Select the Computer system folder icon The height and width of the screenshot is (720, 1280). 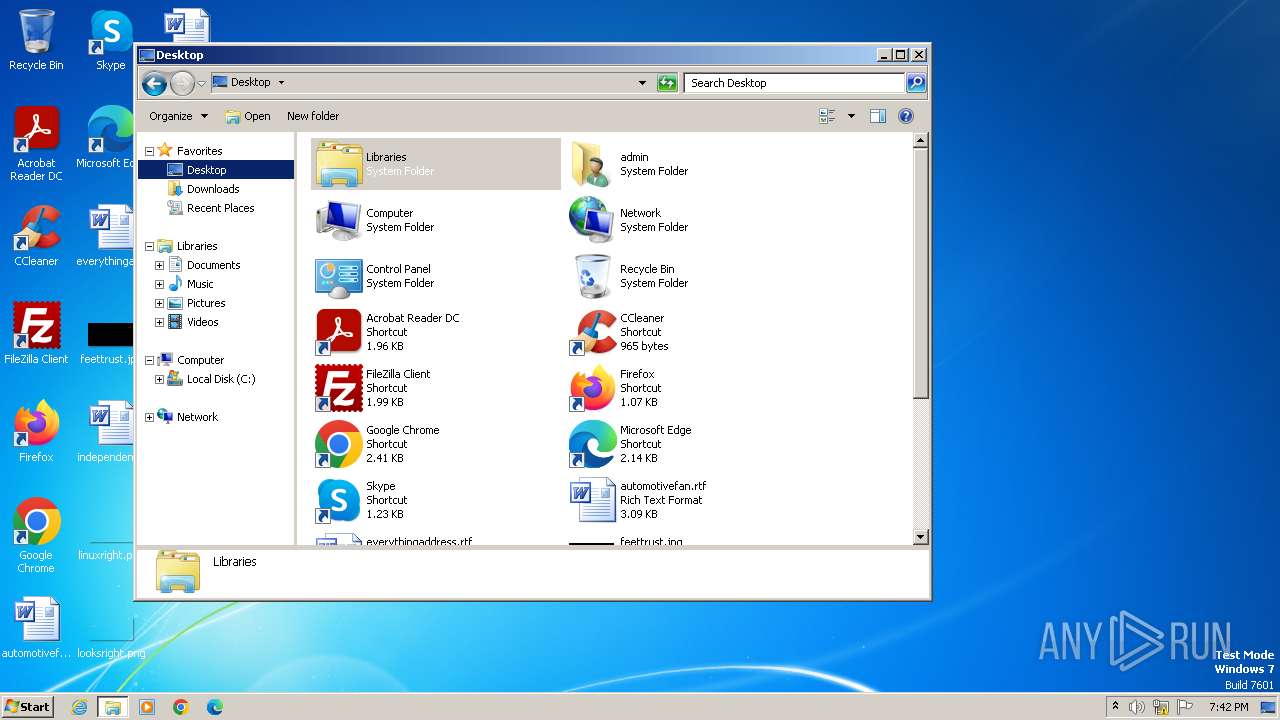coord(339,220)
